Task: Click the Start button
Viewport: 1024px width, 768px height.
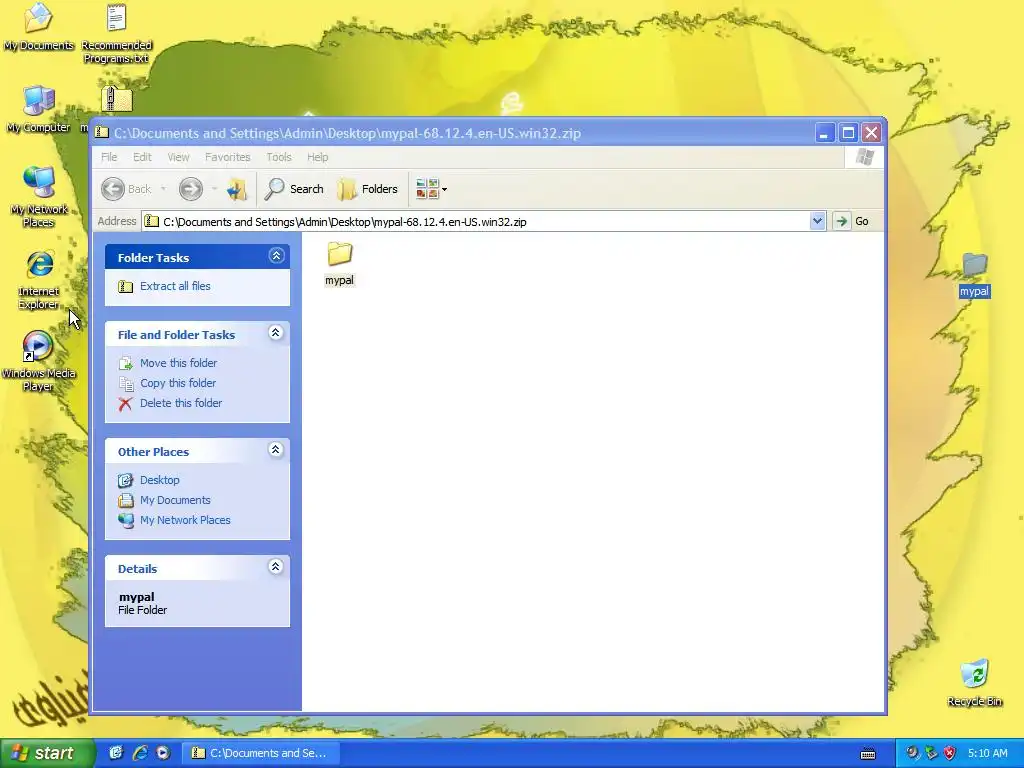Action: click(x=46, y=753)
